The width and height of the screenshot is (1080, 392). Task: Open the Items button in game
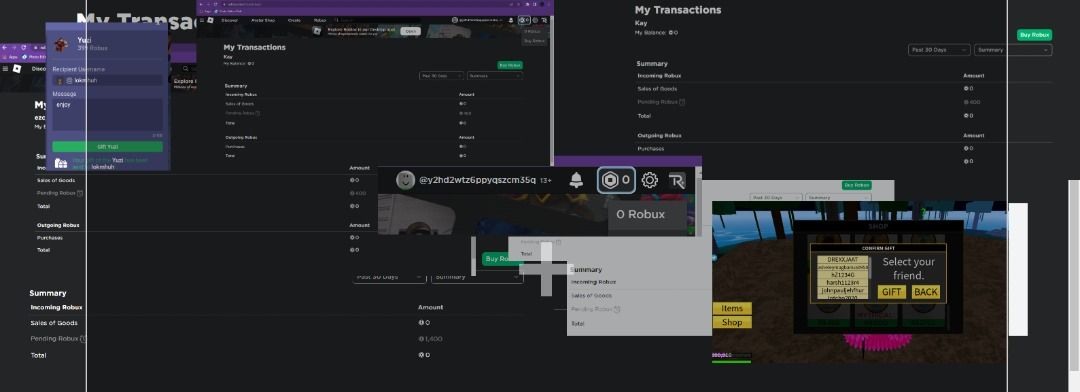732,308
